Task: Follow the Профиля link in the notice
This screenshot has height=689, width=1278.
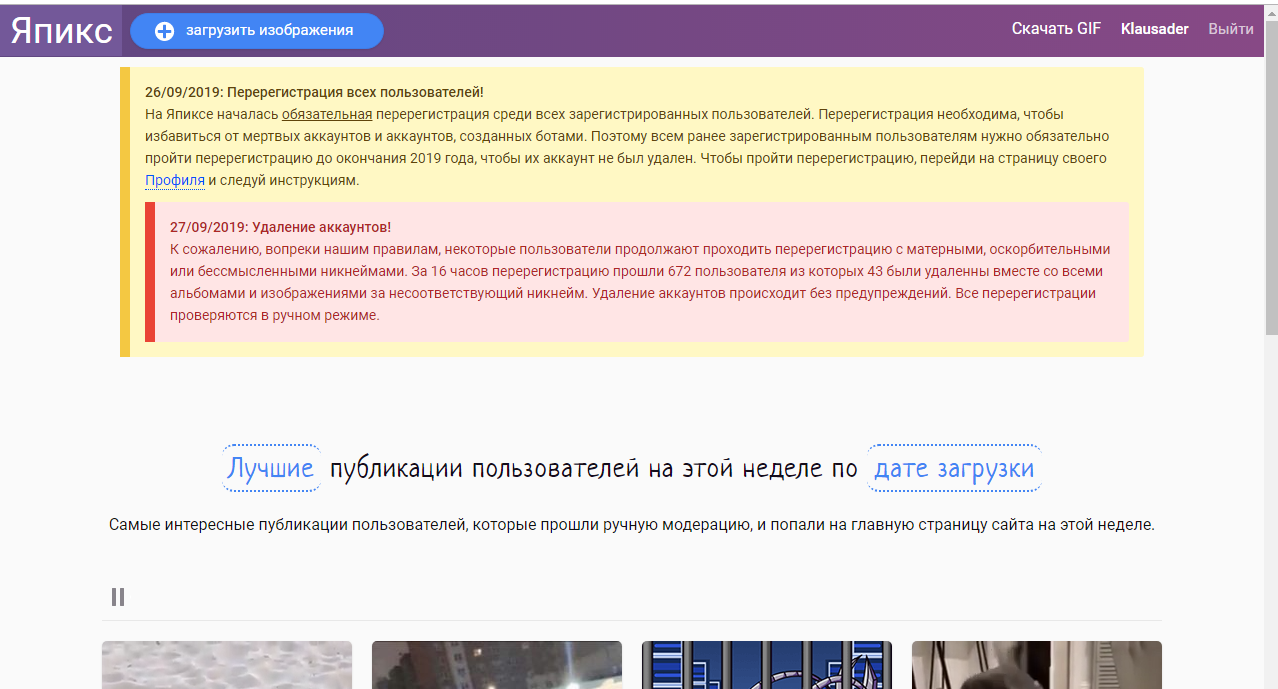Action: click(175, 181)
